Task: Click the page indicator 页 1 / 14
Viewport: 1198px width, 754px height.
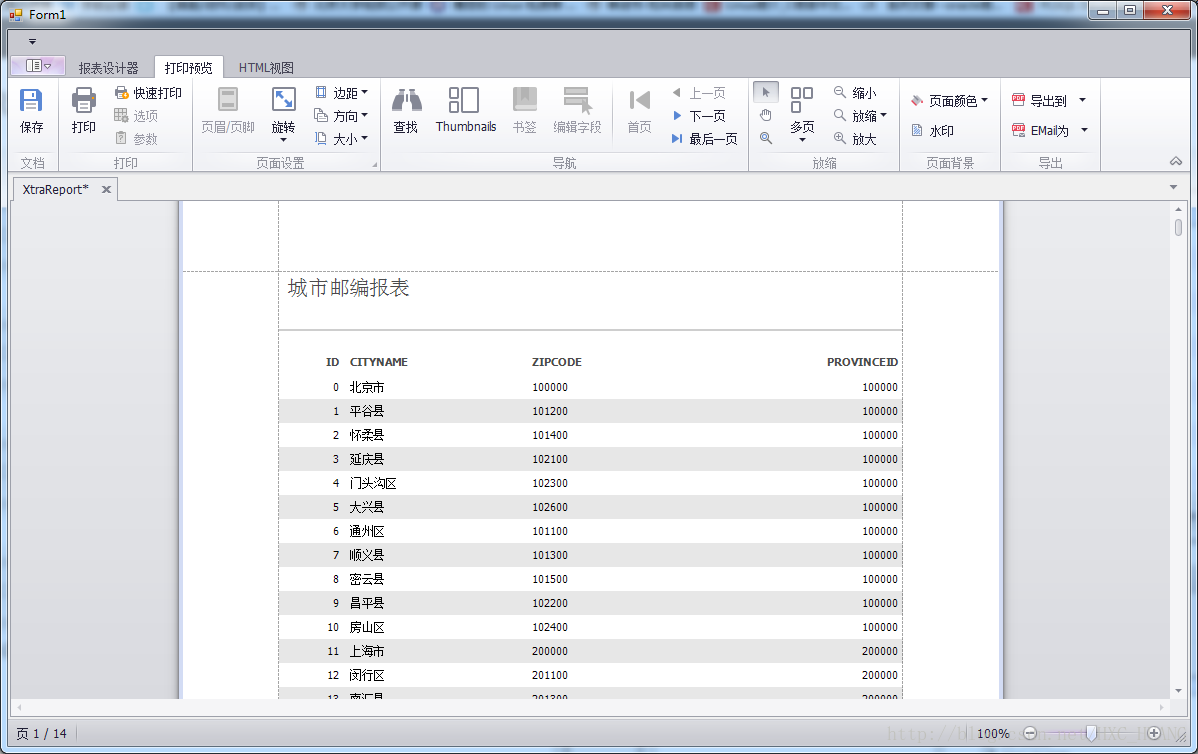Action: tap(41, 733)
